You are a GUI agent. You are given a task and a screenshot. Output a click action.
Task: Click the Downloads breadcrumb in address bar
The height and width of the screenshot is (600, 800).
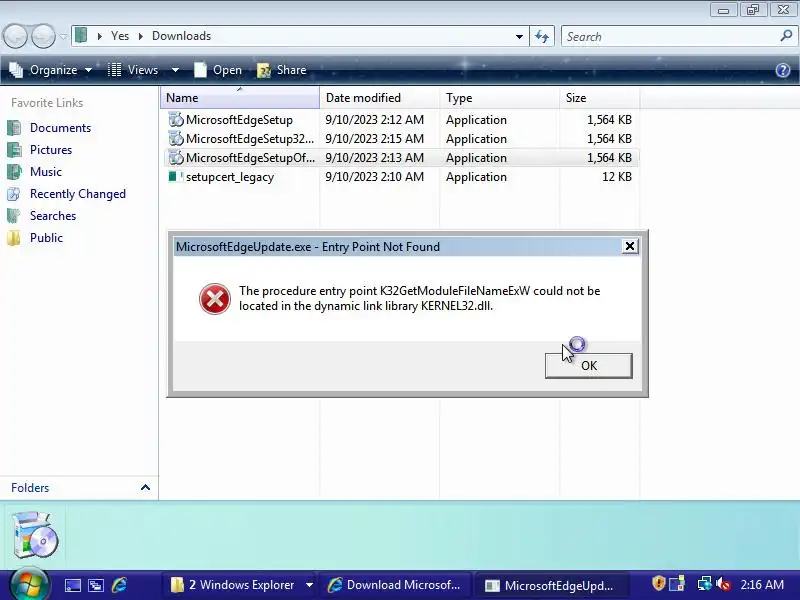182,36
